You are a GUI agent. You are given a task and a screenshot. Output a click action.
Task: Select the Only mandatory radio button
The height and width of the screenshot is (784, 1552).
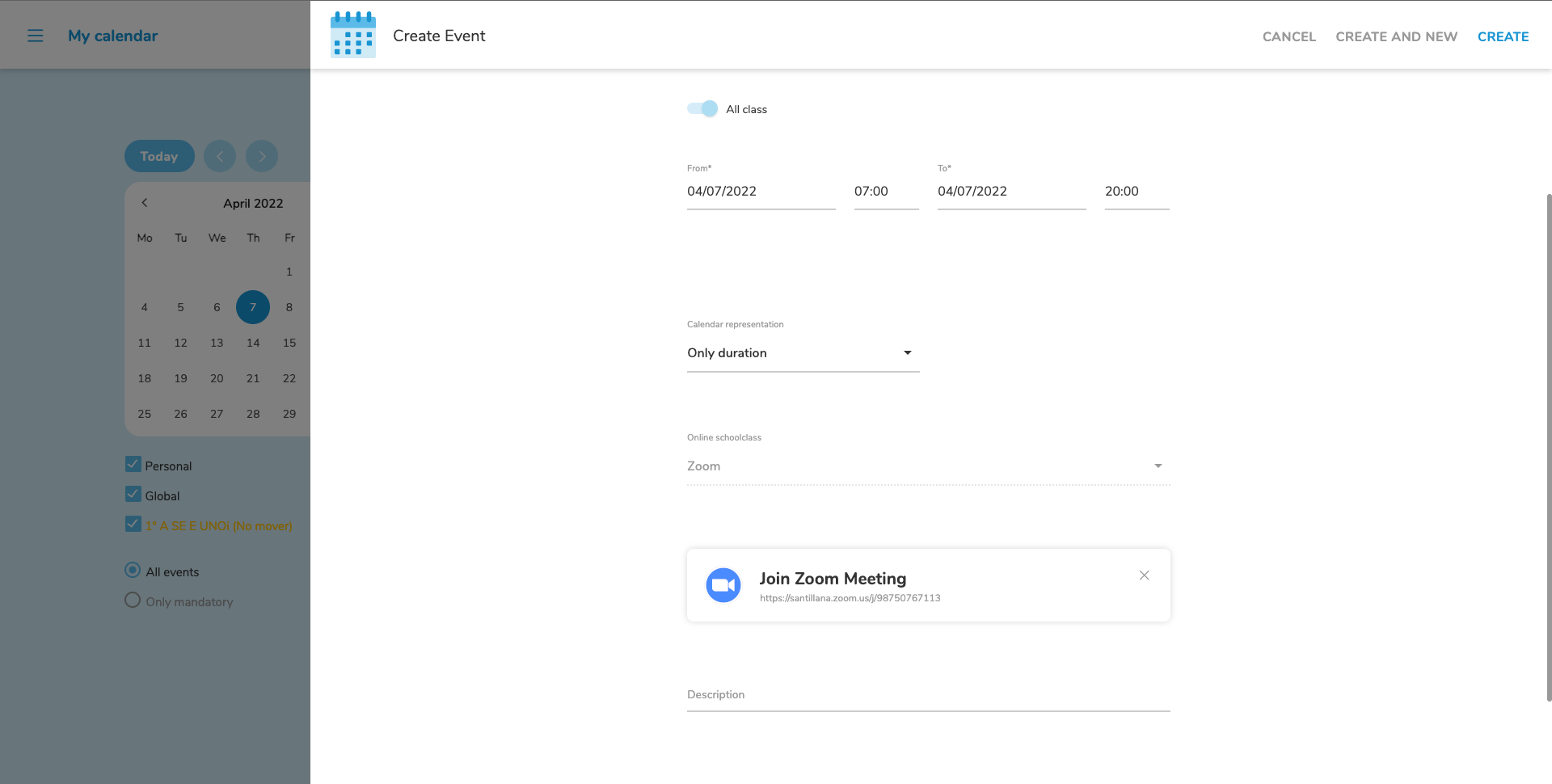pos(133,601)
